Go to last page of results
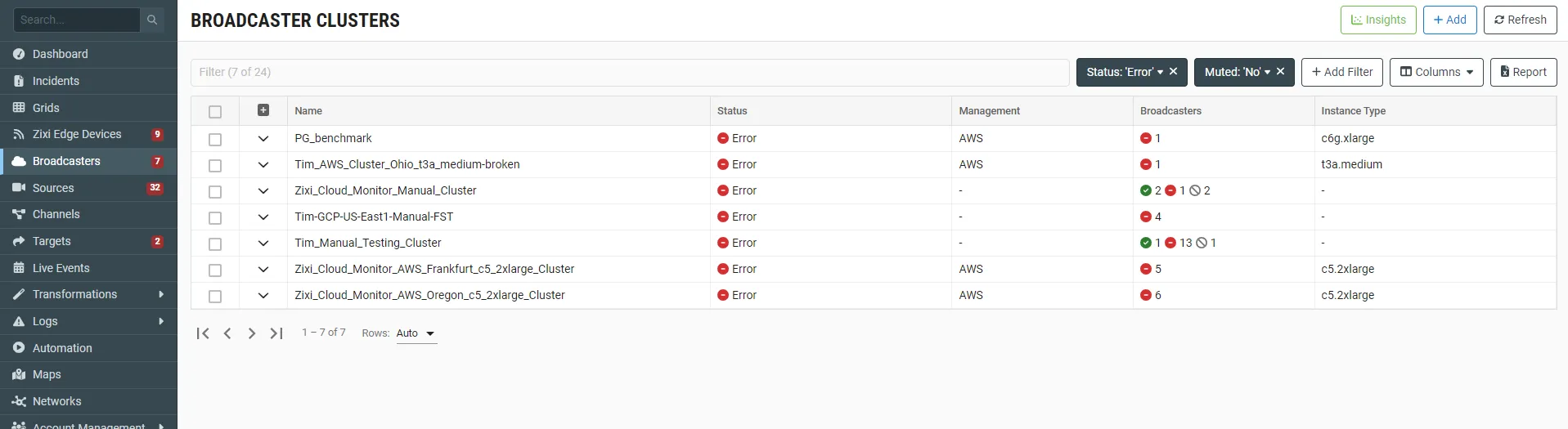Image resolution: width=1568 pixels, height=429 pixels. click(276, 333)
